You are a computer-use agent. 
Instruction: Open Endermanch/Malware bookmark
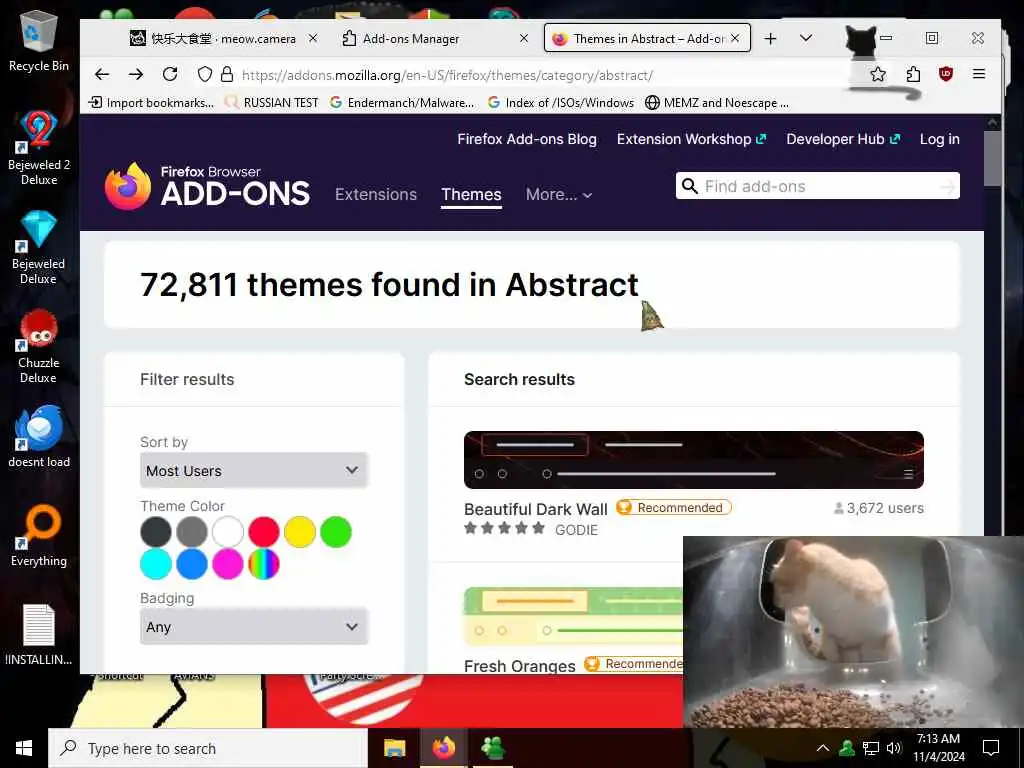(x=402, y=103)
